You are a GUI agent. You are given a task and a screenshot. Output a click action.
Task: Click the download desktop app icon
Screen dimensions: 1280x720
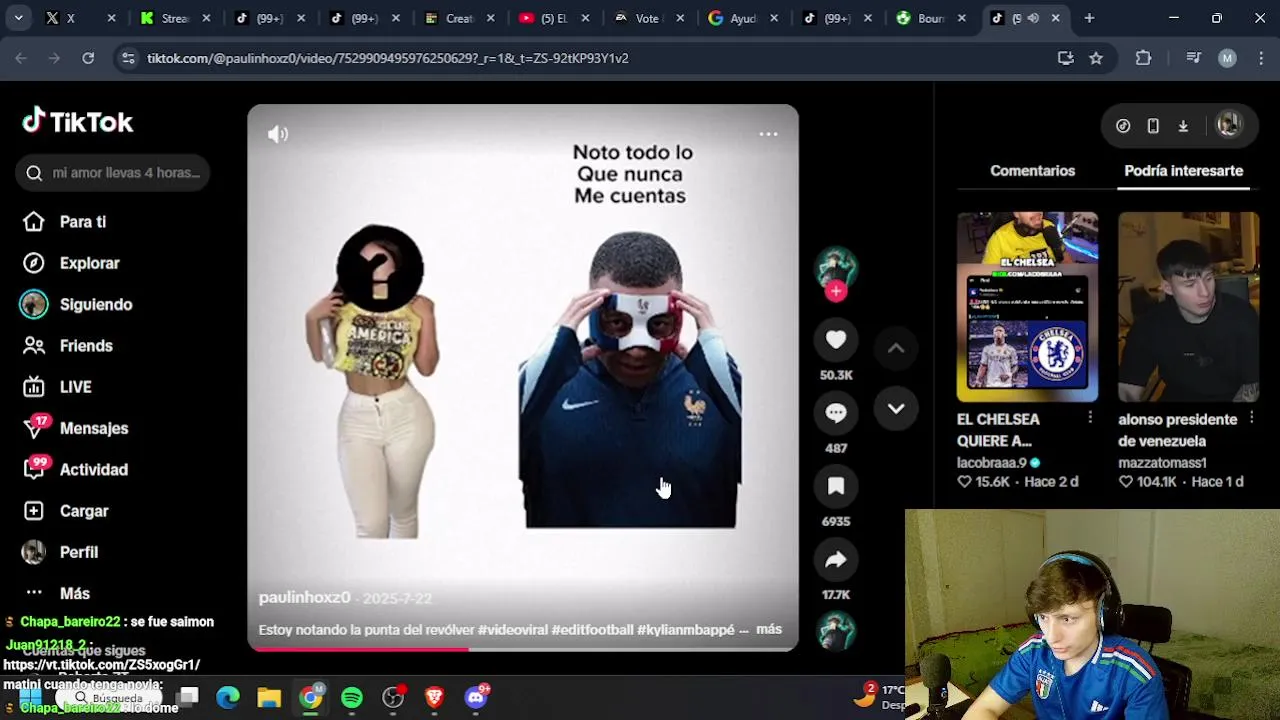tap(1183, 126)
